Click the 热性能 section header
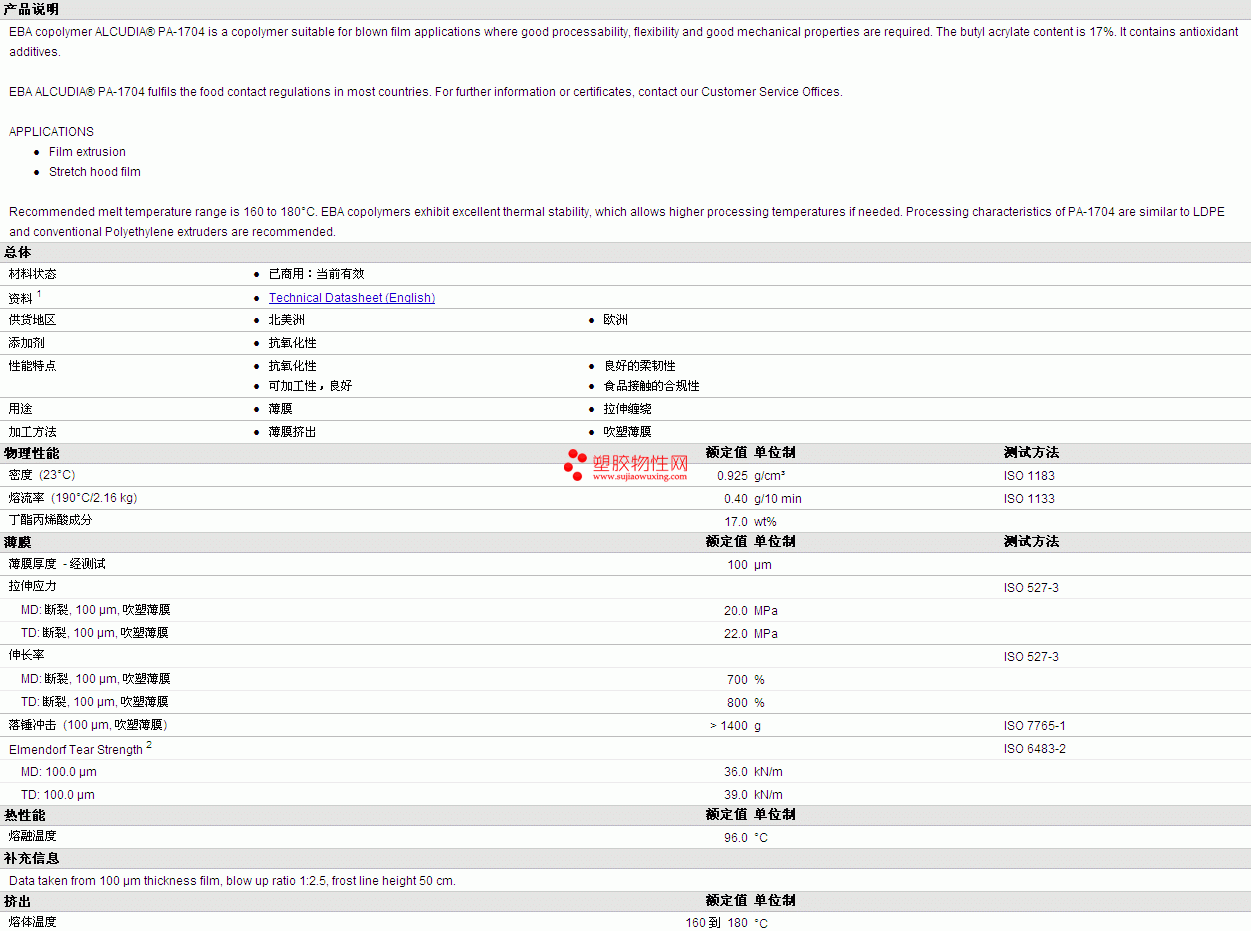 (x=25, y=816)
